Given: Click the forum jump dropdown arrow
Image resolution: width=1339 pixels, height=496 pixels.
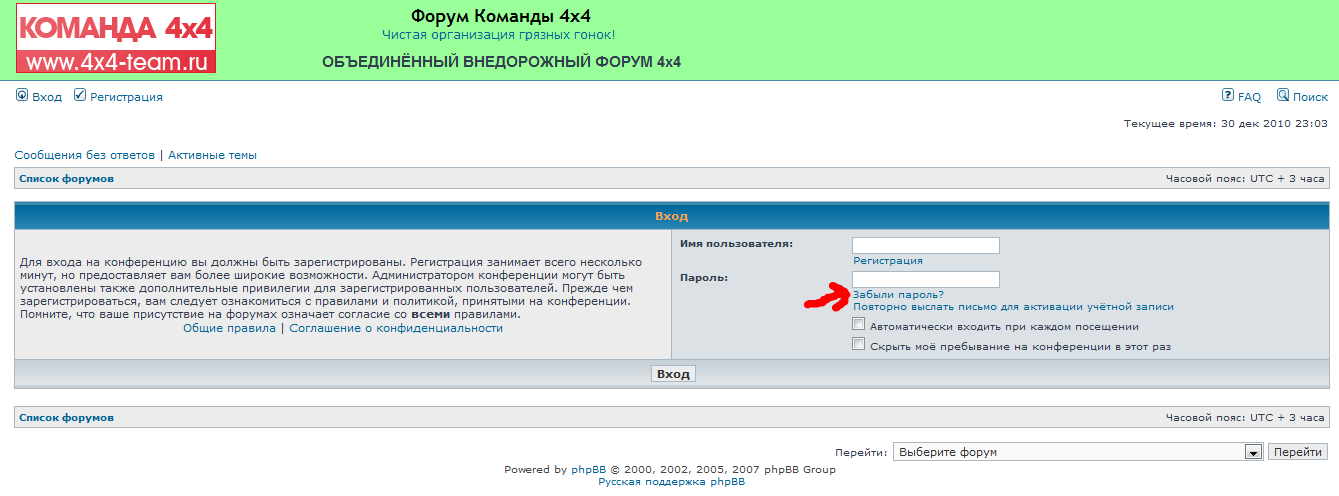Looking at the screenshot, I should coord(1253,452).
